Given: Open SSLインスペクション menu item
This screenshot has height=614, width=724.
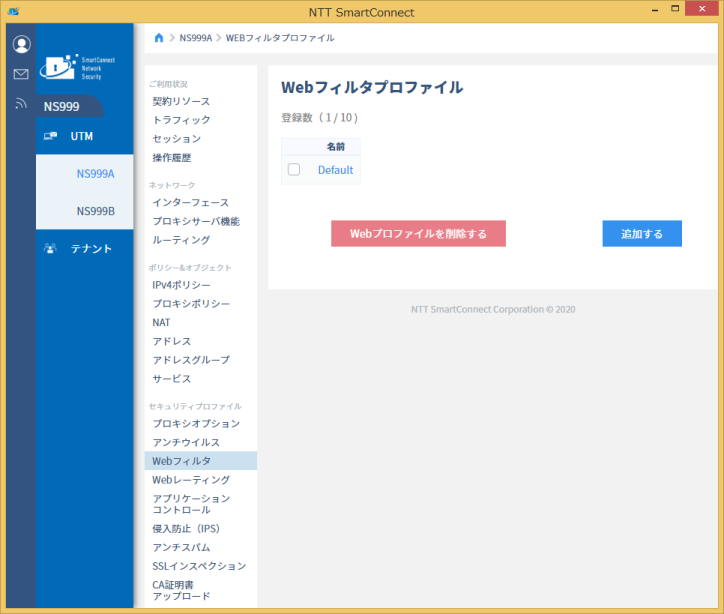Looking at the screenshot, I should [199, 566].
